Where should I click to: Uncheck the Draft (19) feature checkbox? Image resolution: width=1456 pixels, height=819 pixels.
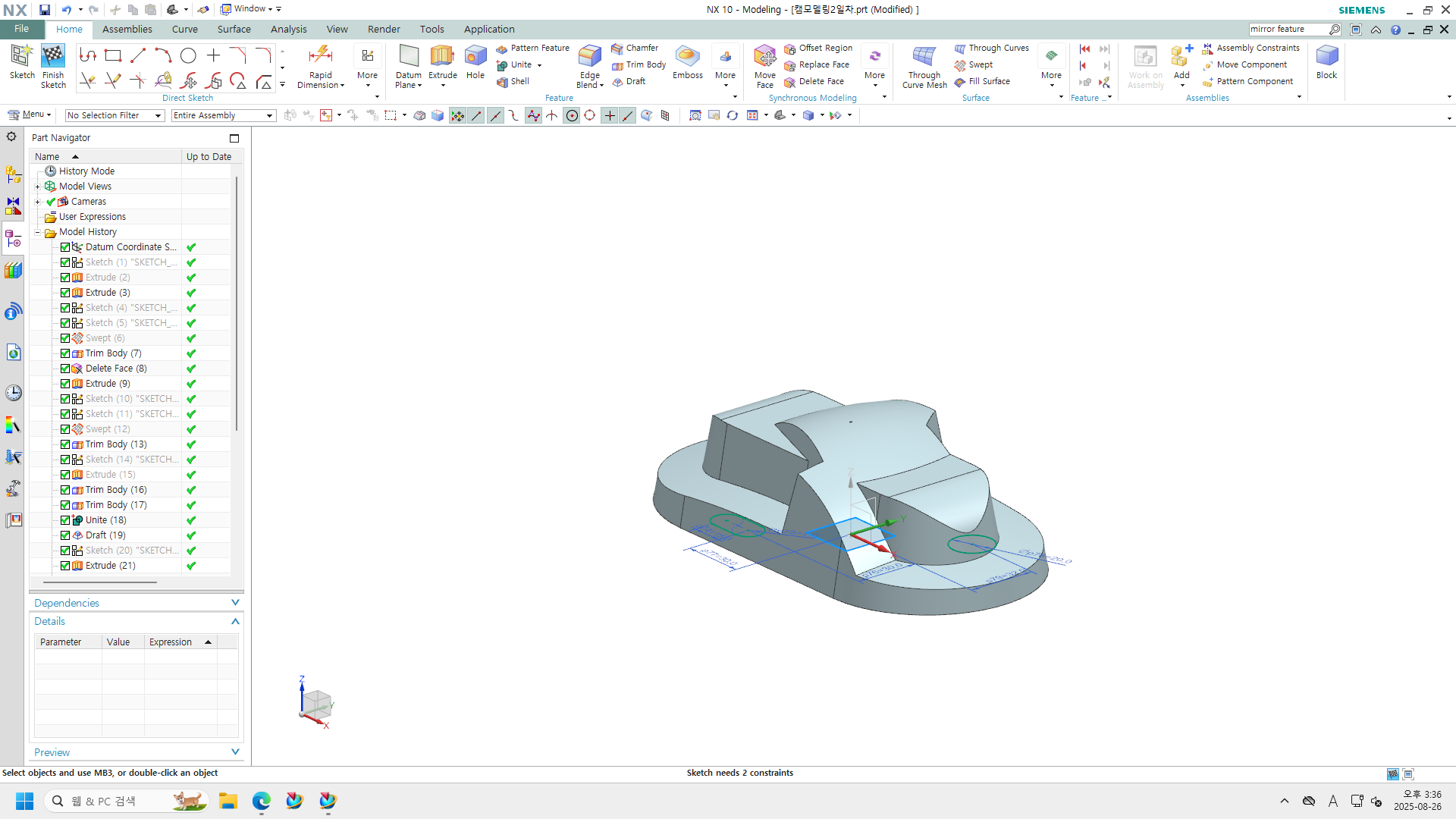coord(65,535)
